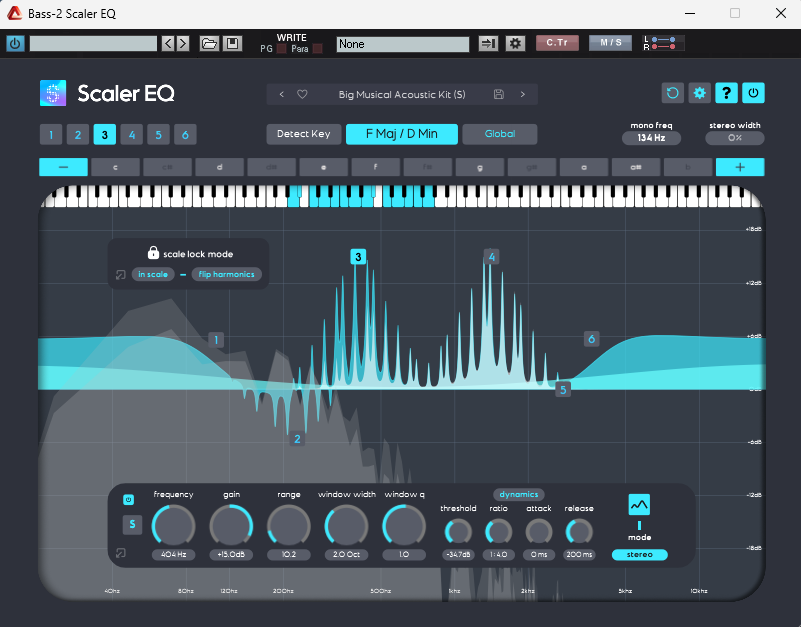Select band 3 tab
The image size is (801, 627).
pos(105,135)
